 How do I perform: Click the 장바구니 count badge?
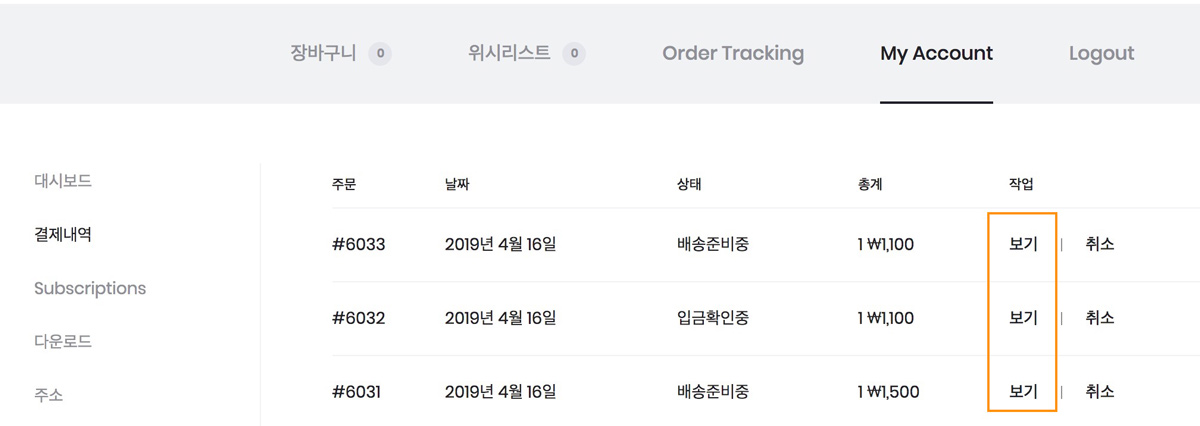(380, 54)
